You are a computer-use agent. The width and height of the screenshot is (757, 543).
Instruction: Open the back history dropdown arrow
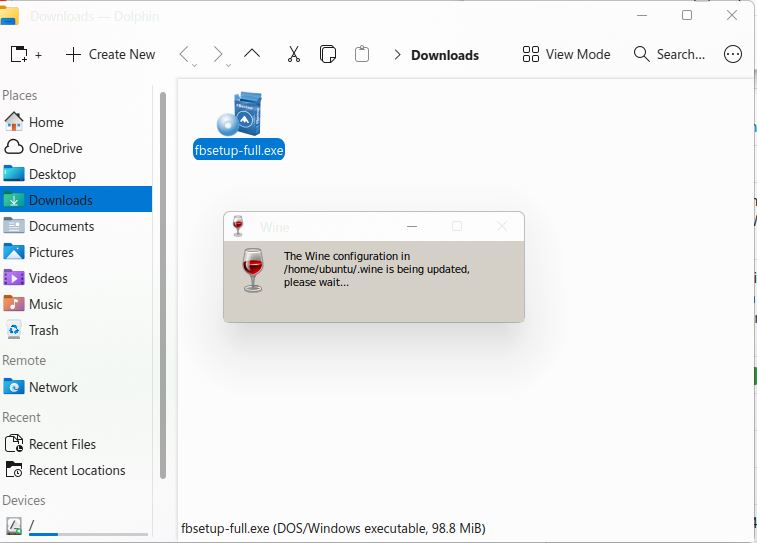coord(195,65)
